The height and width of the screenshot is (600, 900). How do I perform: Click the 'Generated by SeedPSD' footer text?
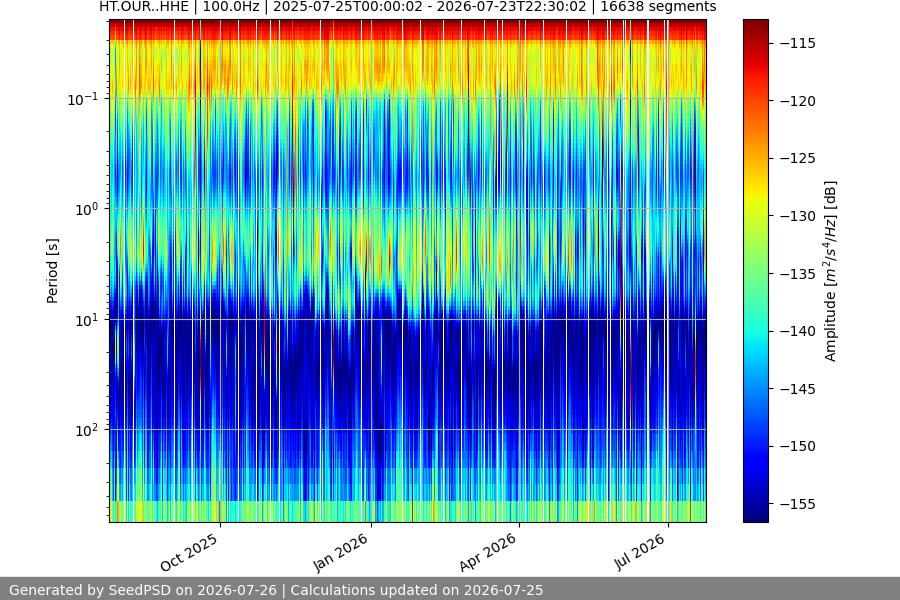[x=276, y=590]
